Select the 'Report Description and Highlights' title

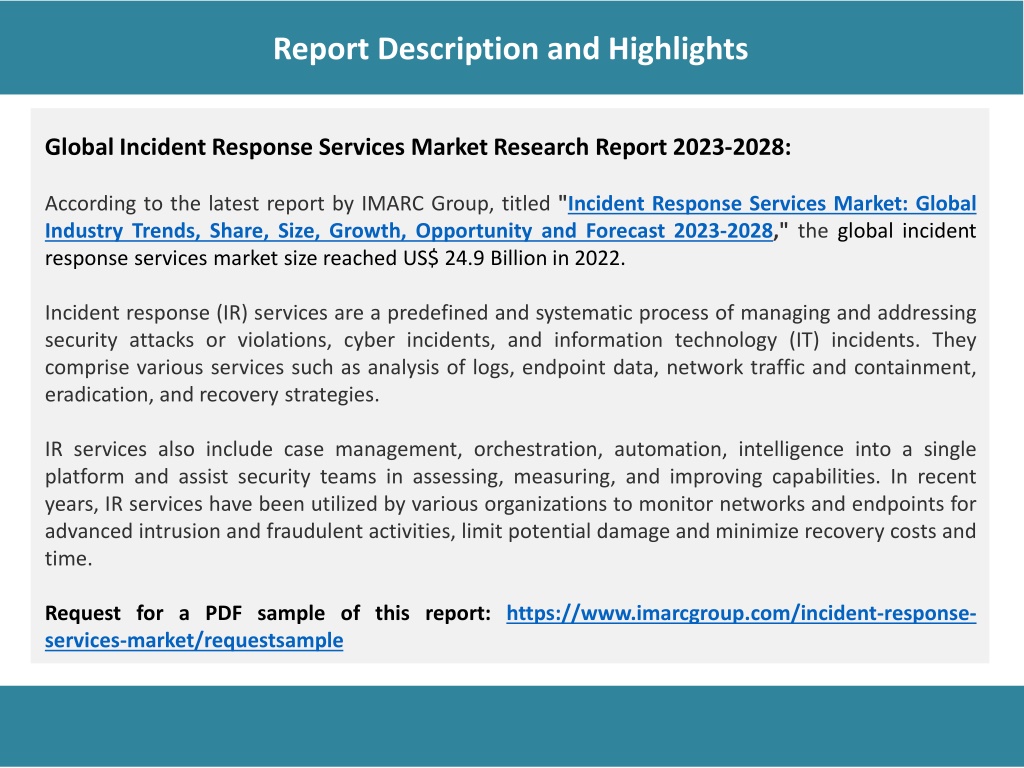coord(511,49)
